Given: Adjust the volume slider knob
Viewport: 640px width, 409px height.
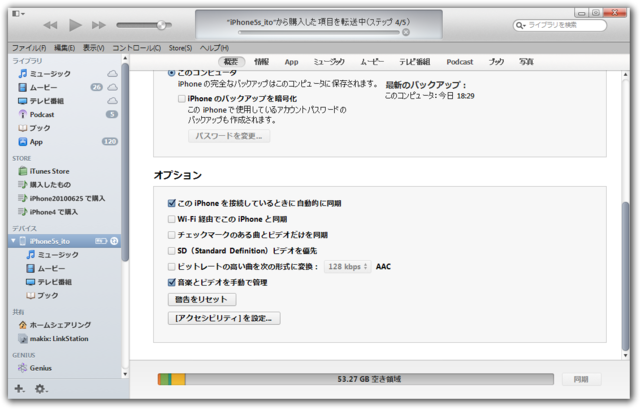Looking at the screenshot, I should pos(162,25).
